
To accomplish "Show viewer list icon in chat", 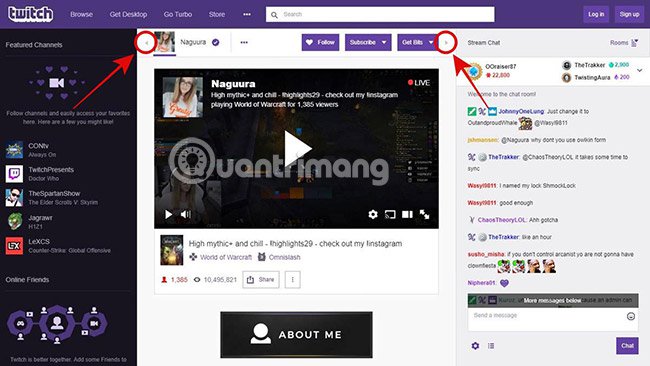I will [491, 346].
